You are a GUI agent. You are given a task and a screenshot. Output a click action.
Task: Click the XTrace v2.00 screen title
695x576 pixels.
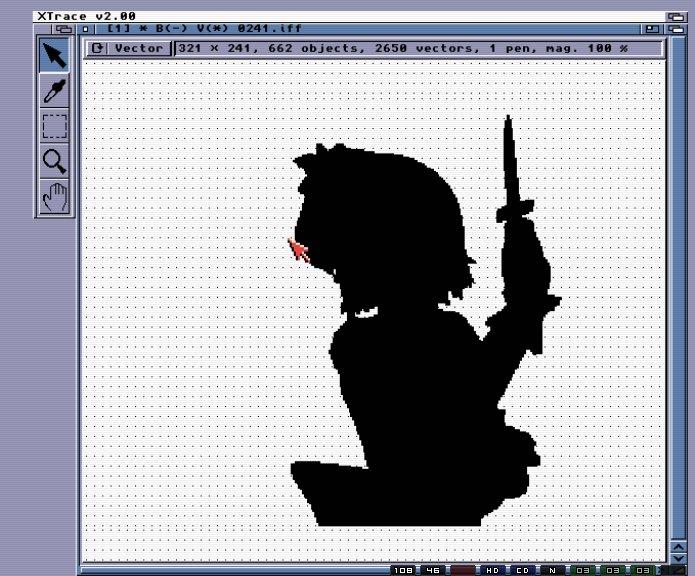click(86, 16)
